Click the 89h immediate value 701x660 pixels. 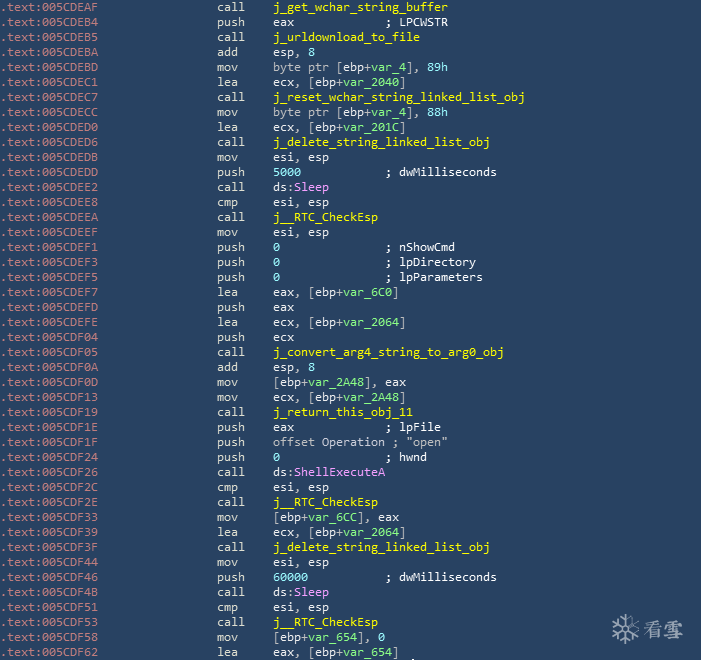(x=437, y=67)
